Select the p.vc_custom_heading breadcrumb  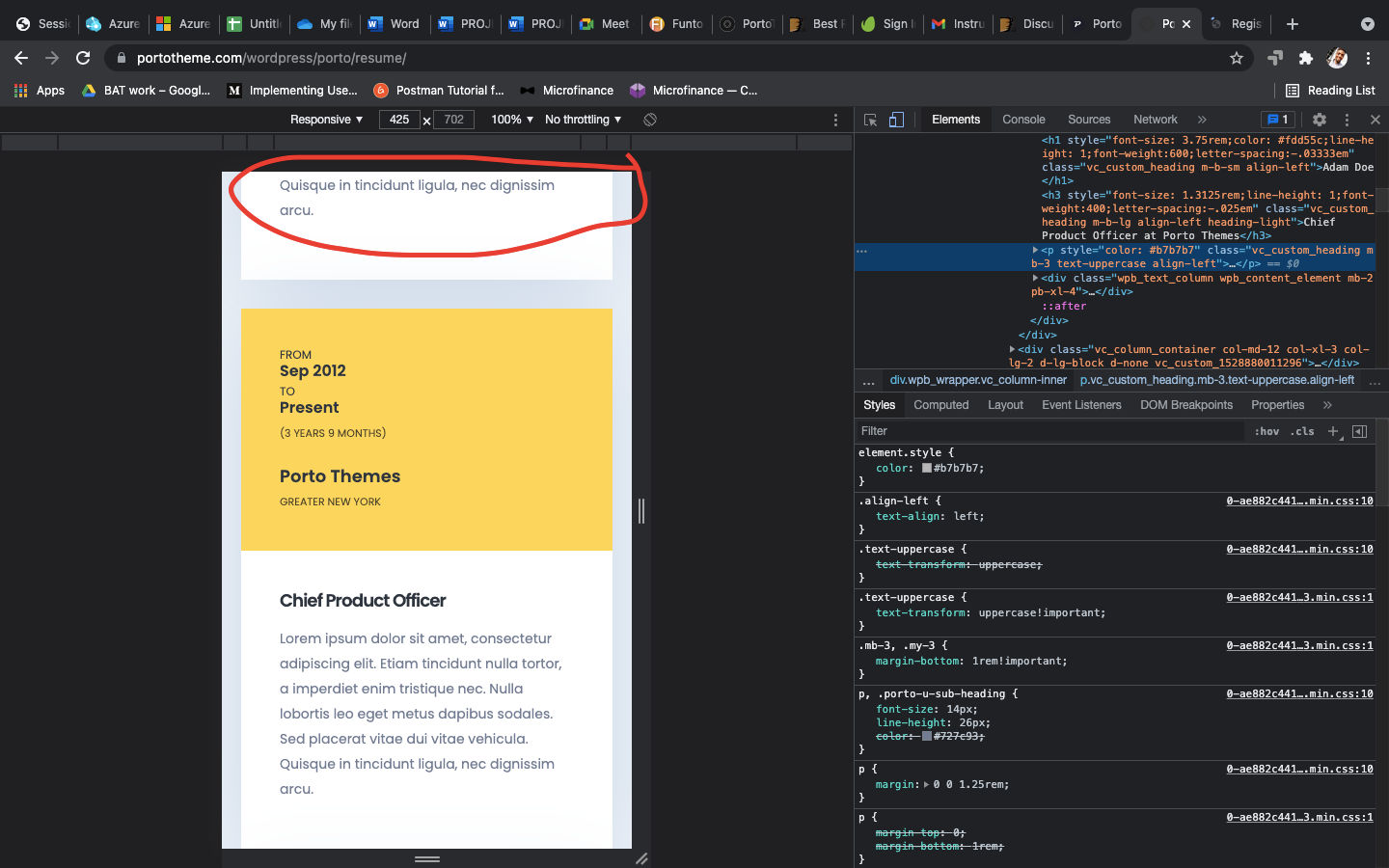pos(1217,380)
